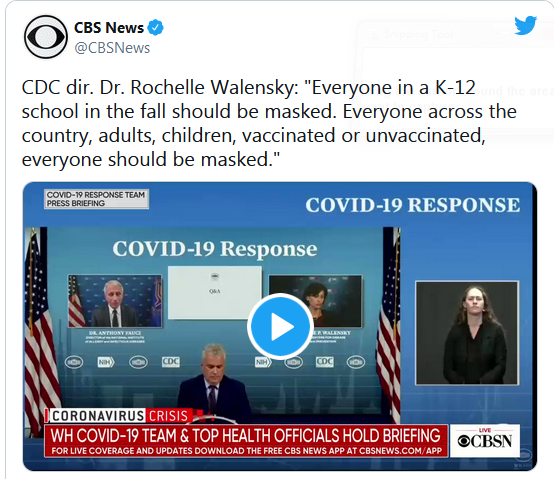Click the CDC logo under Fauci panel

pos(171,362)
